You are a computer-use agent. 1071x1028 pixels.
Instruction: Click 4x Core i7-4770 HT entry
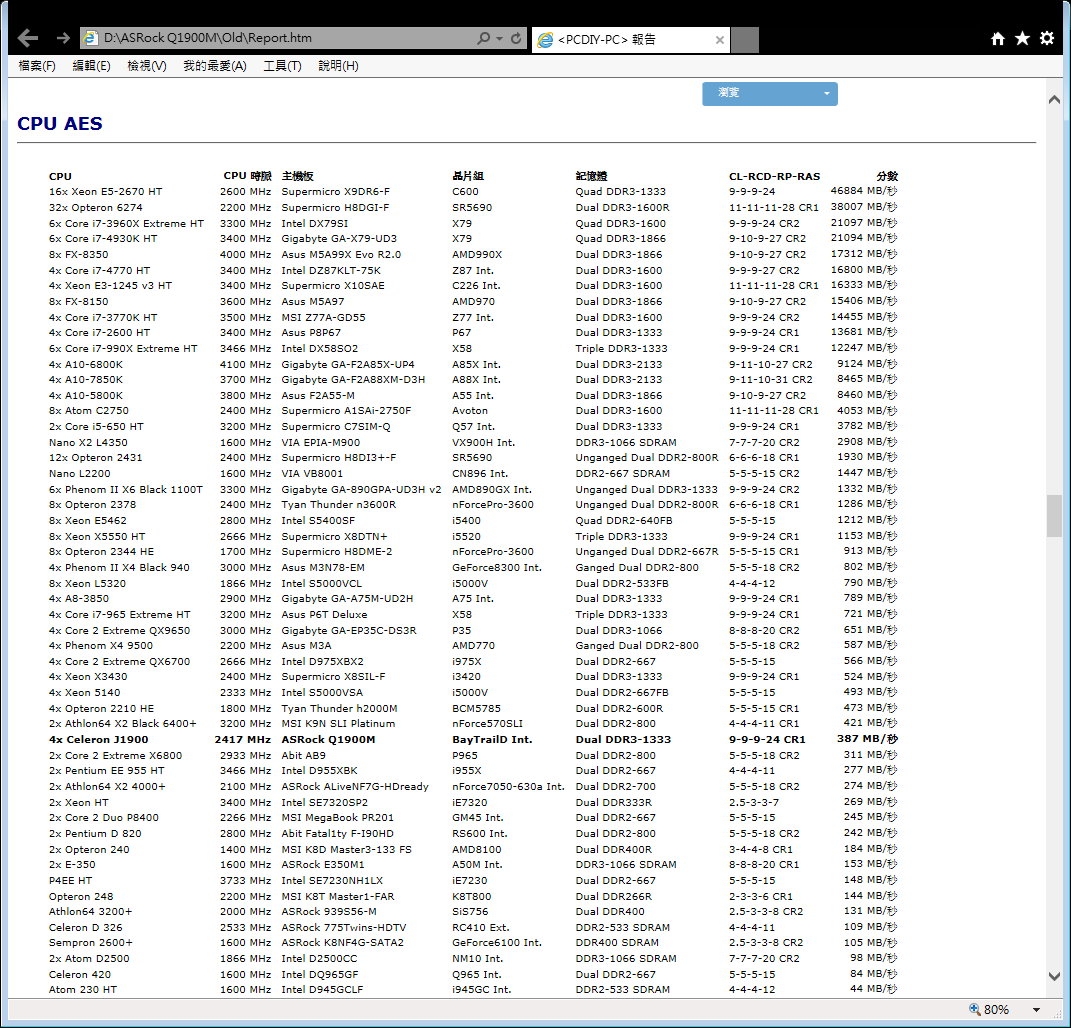tap(100, 270)
